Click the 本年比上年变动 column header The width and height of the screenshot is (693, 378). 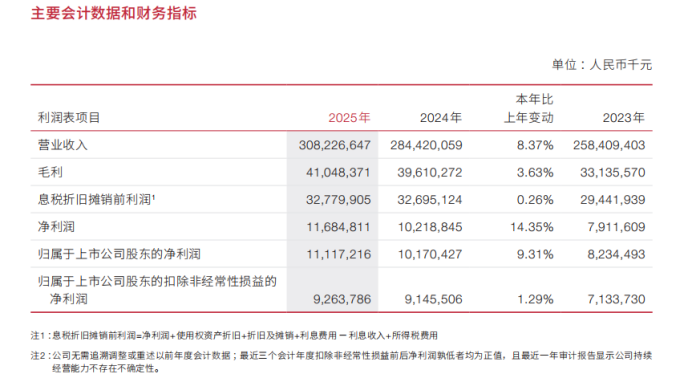[529, 108]
